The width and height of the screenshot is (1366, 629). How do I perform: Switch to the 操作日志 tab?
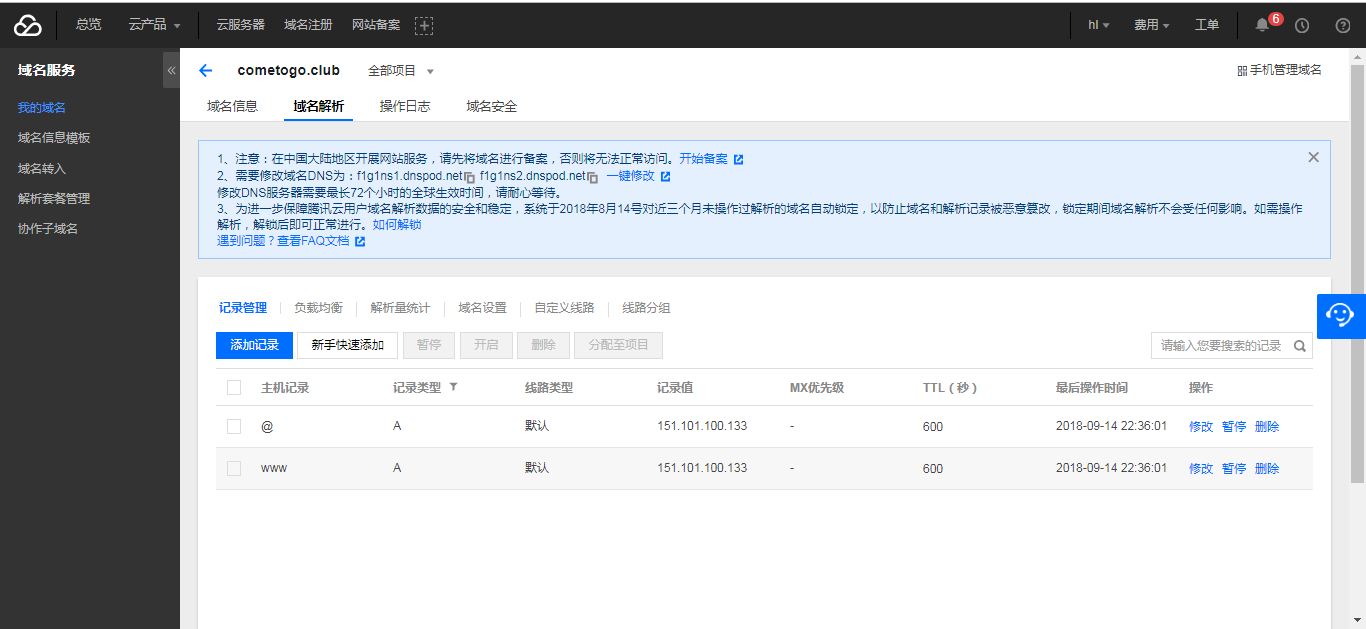pyautogui.click(x=405, y=106)
